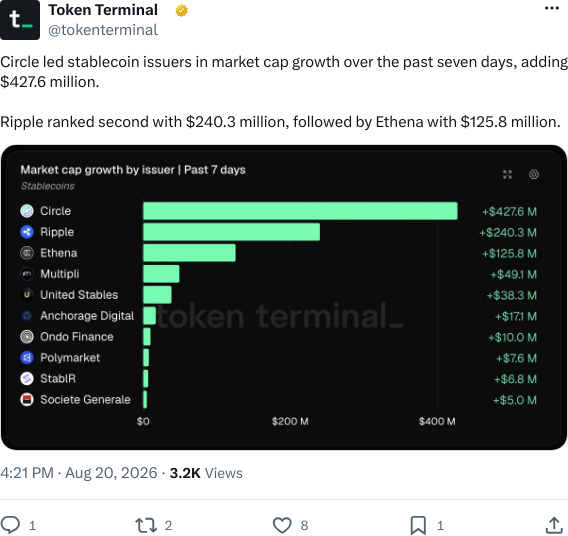Open the three-dot more options menu
568x536 pixels.
tap(552, 8)
